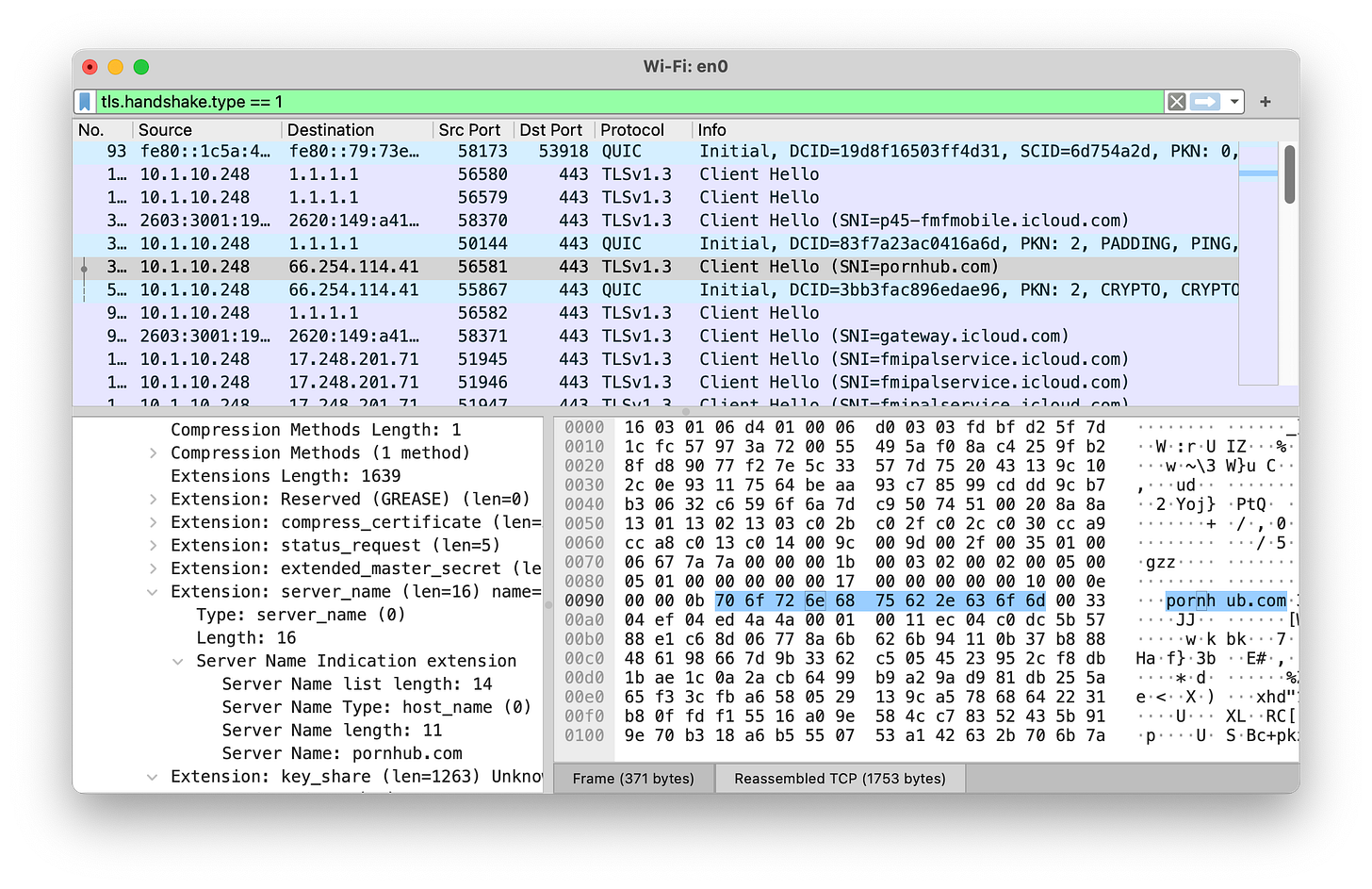
Task: Select the QUIC packet with source port 55867
Action: tap(656, 289)
